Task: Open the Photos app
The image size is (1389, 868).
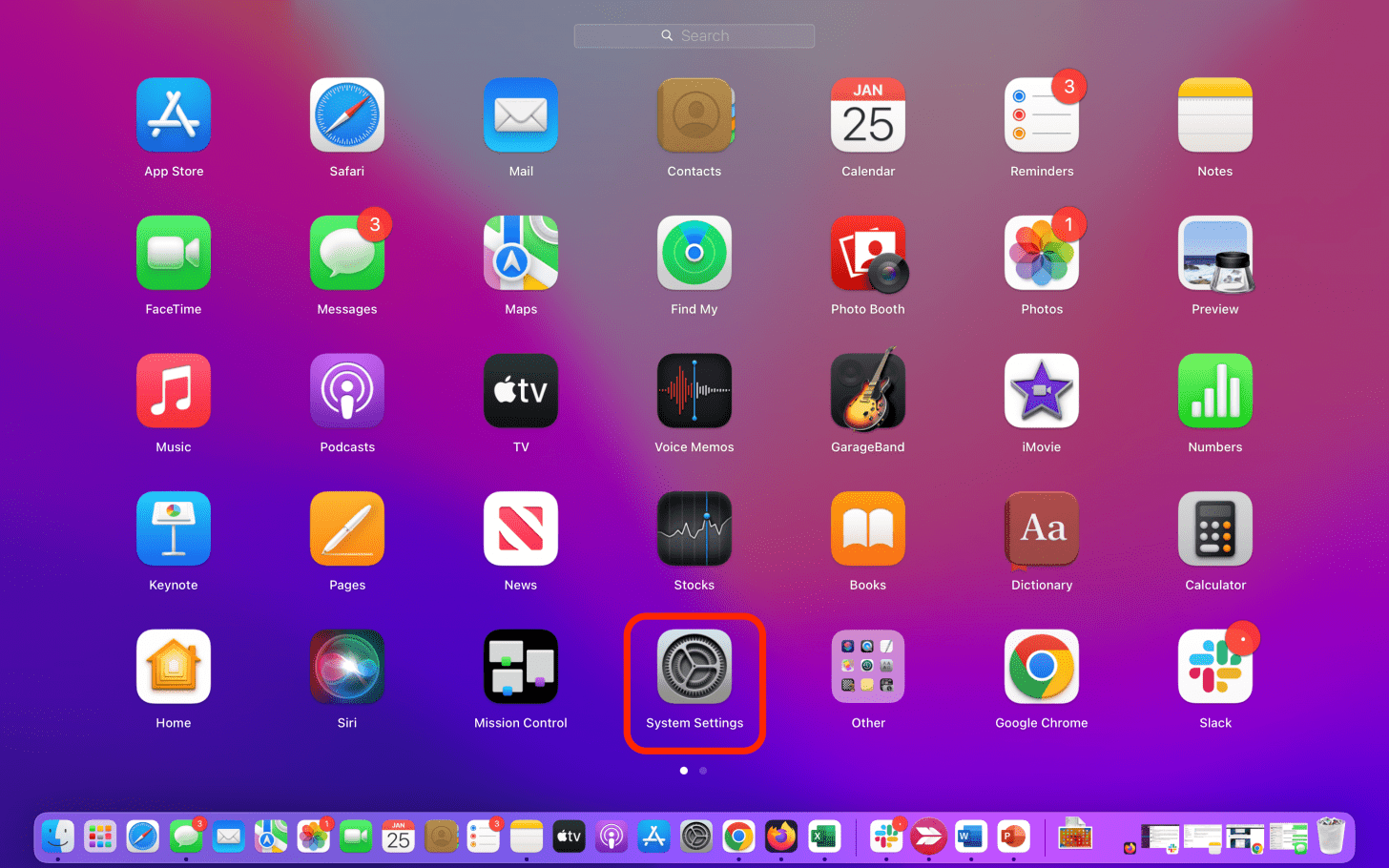Action: point(1041,253)
